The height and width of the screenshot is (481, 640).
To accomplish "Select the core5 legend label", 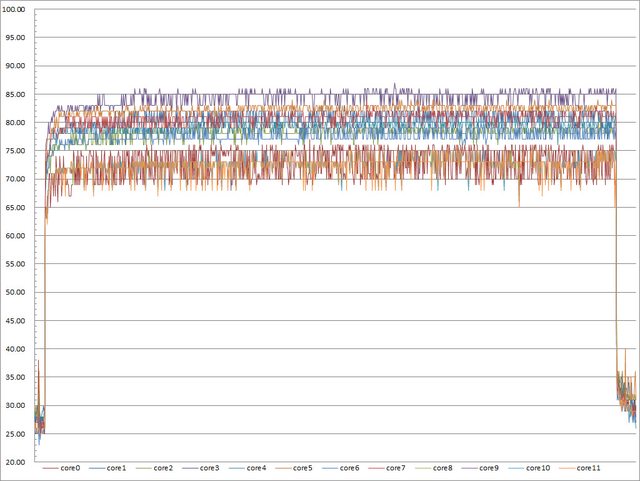I will tap(304, 468).
